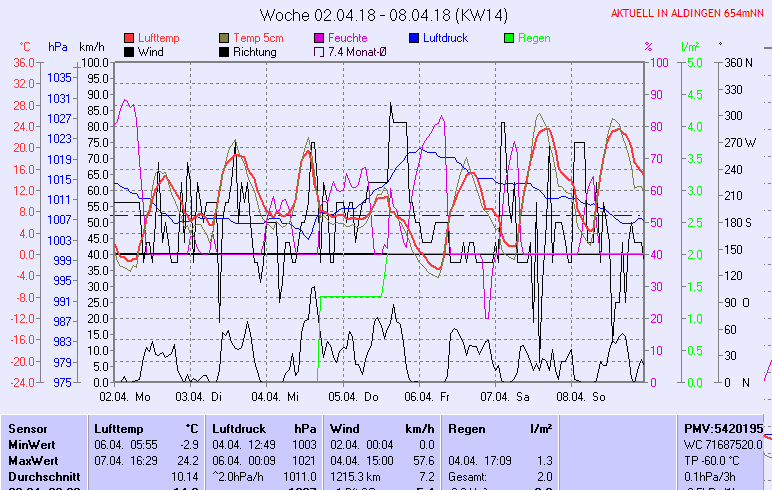
Task: Toggle the 7.4 Monat-Ø legend box
Action: tap(320, 52)
